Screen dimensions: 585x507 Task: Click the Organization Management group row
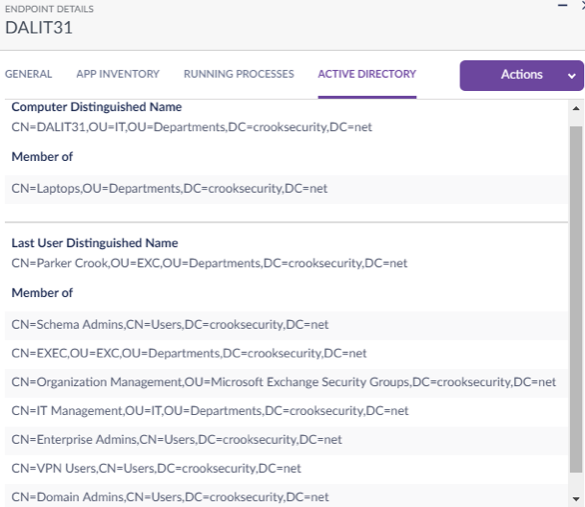(286, 382)
